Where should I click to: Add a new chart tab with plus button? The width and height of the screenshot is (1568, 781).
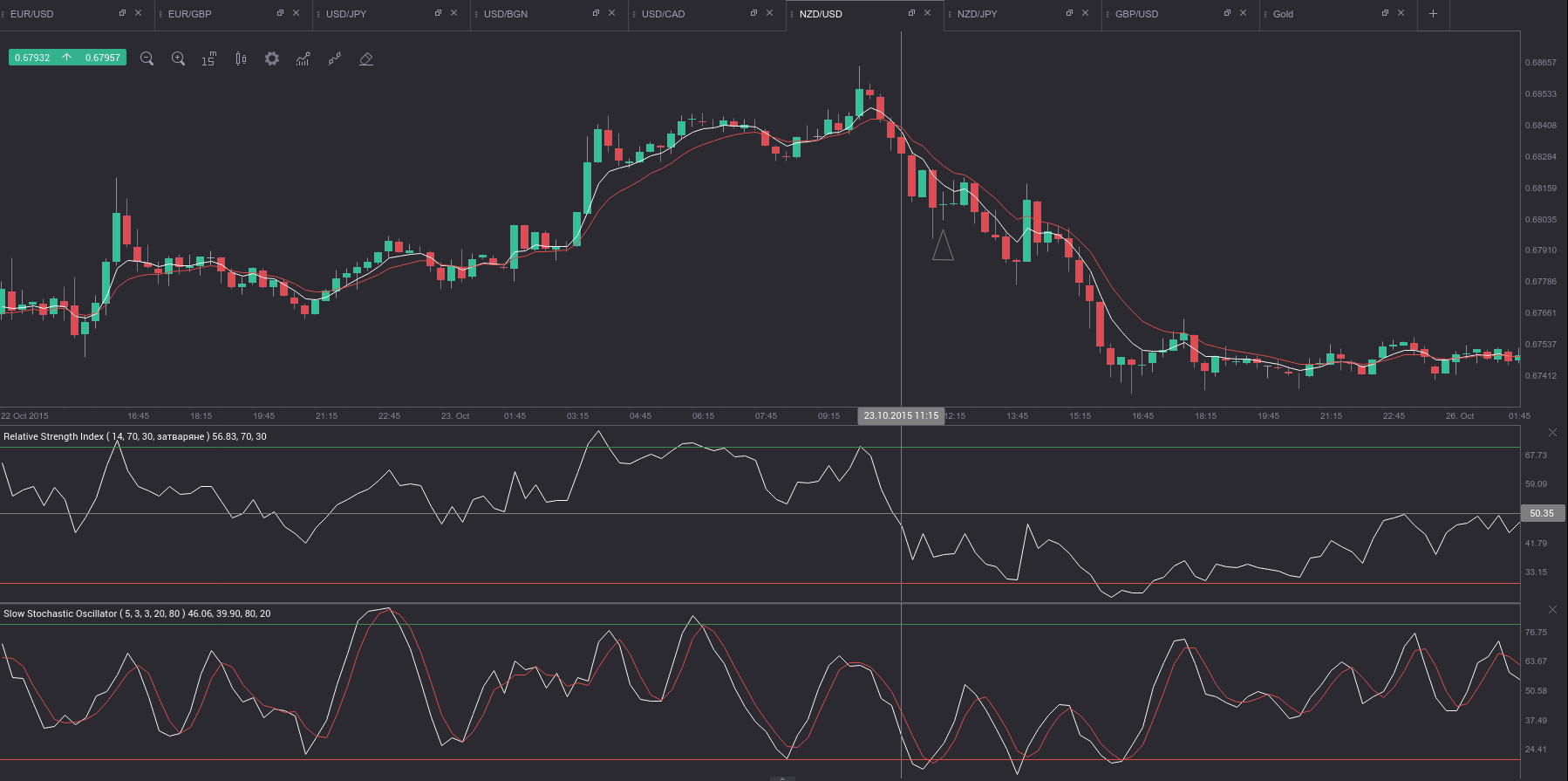coord(1433,13)
